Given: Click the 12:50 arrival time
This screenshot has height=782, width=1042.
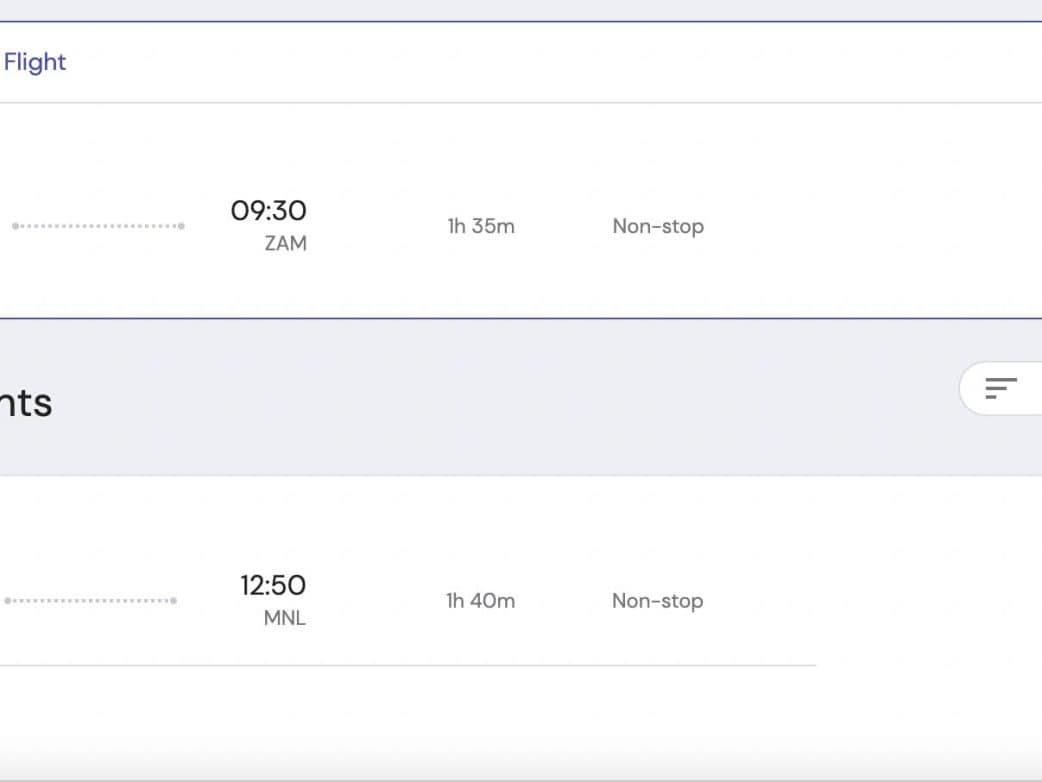Looking at the screenshot, I should pyautogui.click(x=272, y=585).
